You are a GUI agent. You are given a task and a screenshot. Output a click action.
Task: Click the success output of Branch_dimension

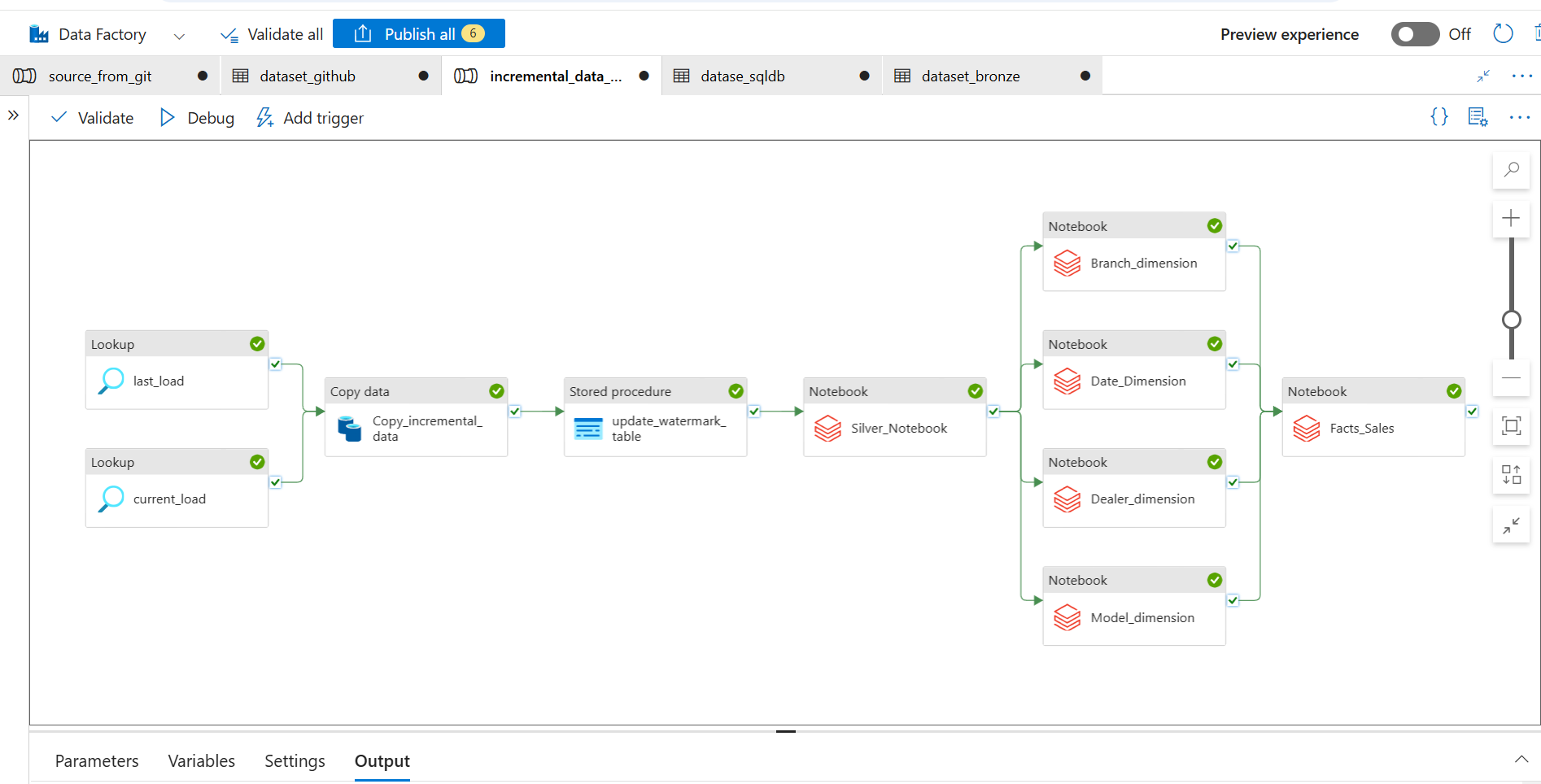coord(1233,246)
